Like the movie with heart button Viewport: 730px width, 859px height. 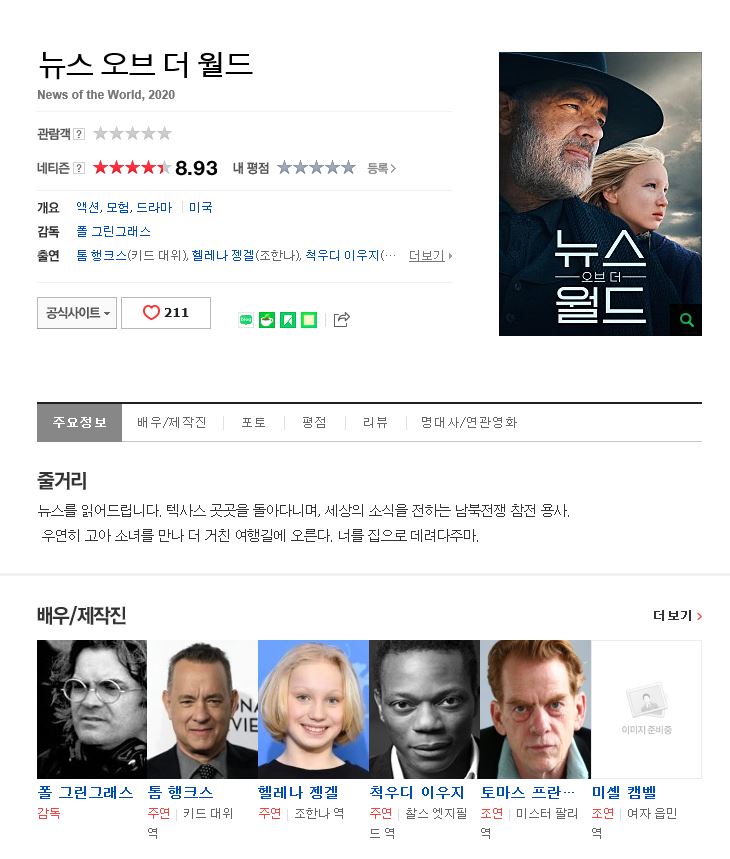166,313
